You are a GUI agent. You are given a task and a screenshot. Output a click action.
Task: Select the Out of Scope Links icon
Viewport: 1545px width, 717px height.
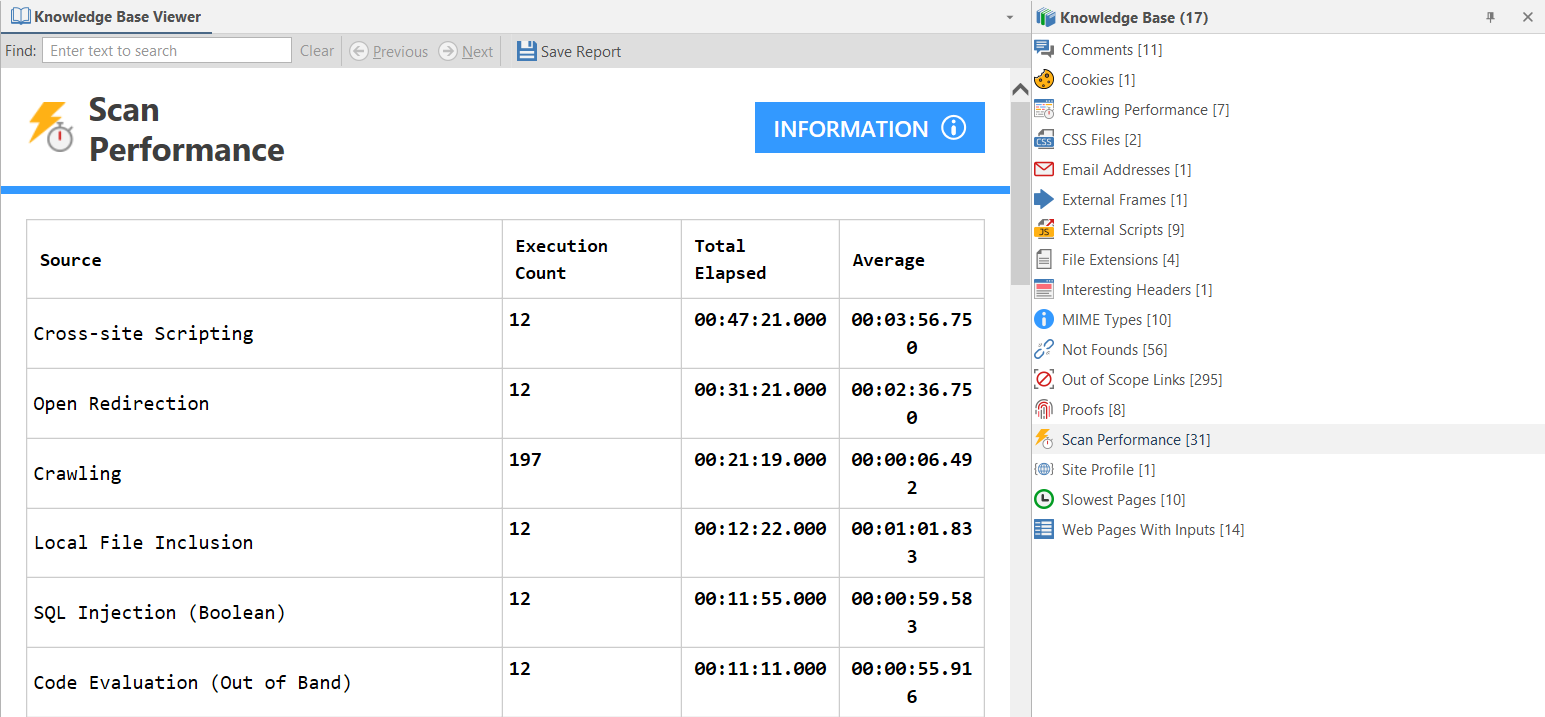pyautogui.click(x=1043, y=378)
